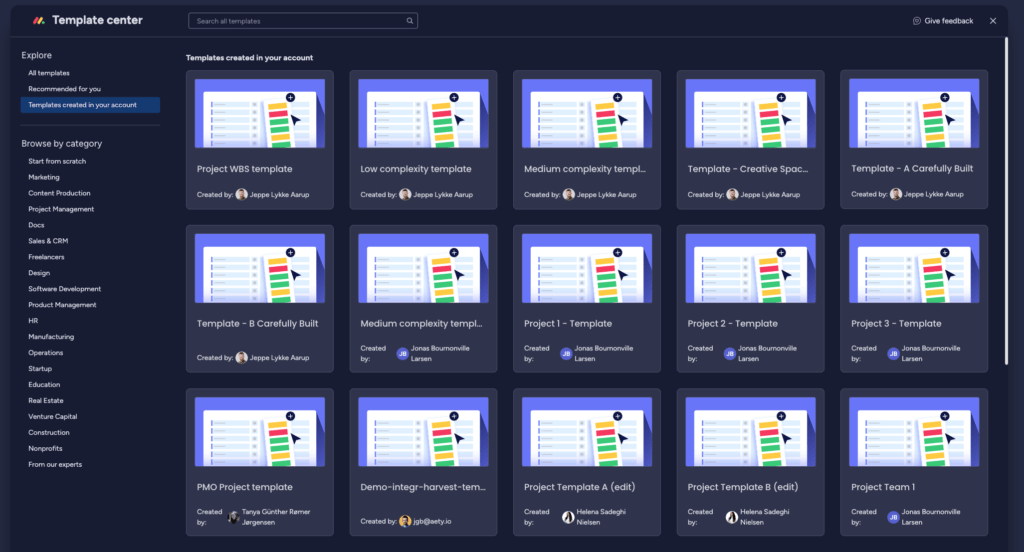Select Templates created in your account
The height and width of the screenshot is (552, 1024).
(x=90, y=105)
